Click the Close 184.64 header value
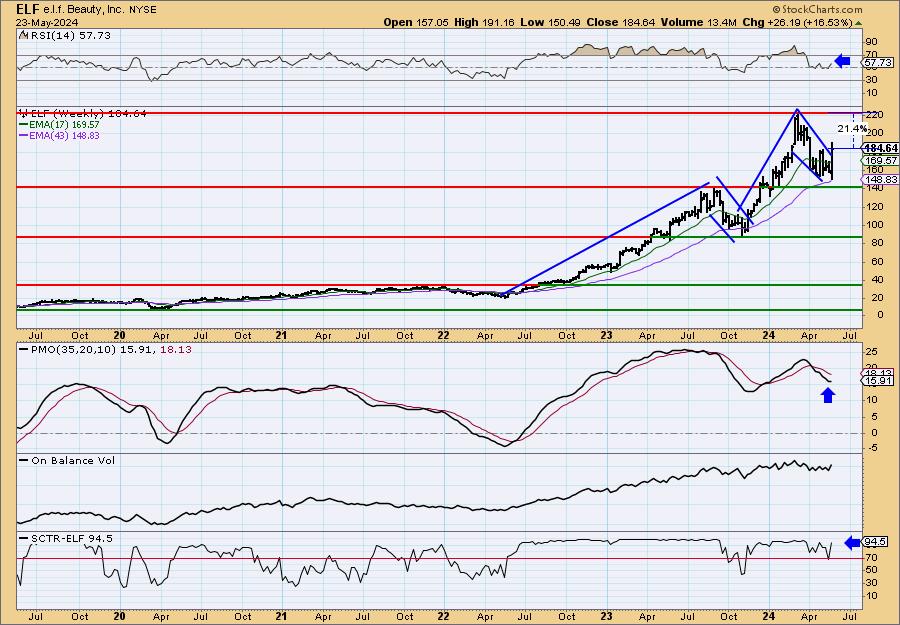Viewport: 900px width, 625px height. coord(622,22)
